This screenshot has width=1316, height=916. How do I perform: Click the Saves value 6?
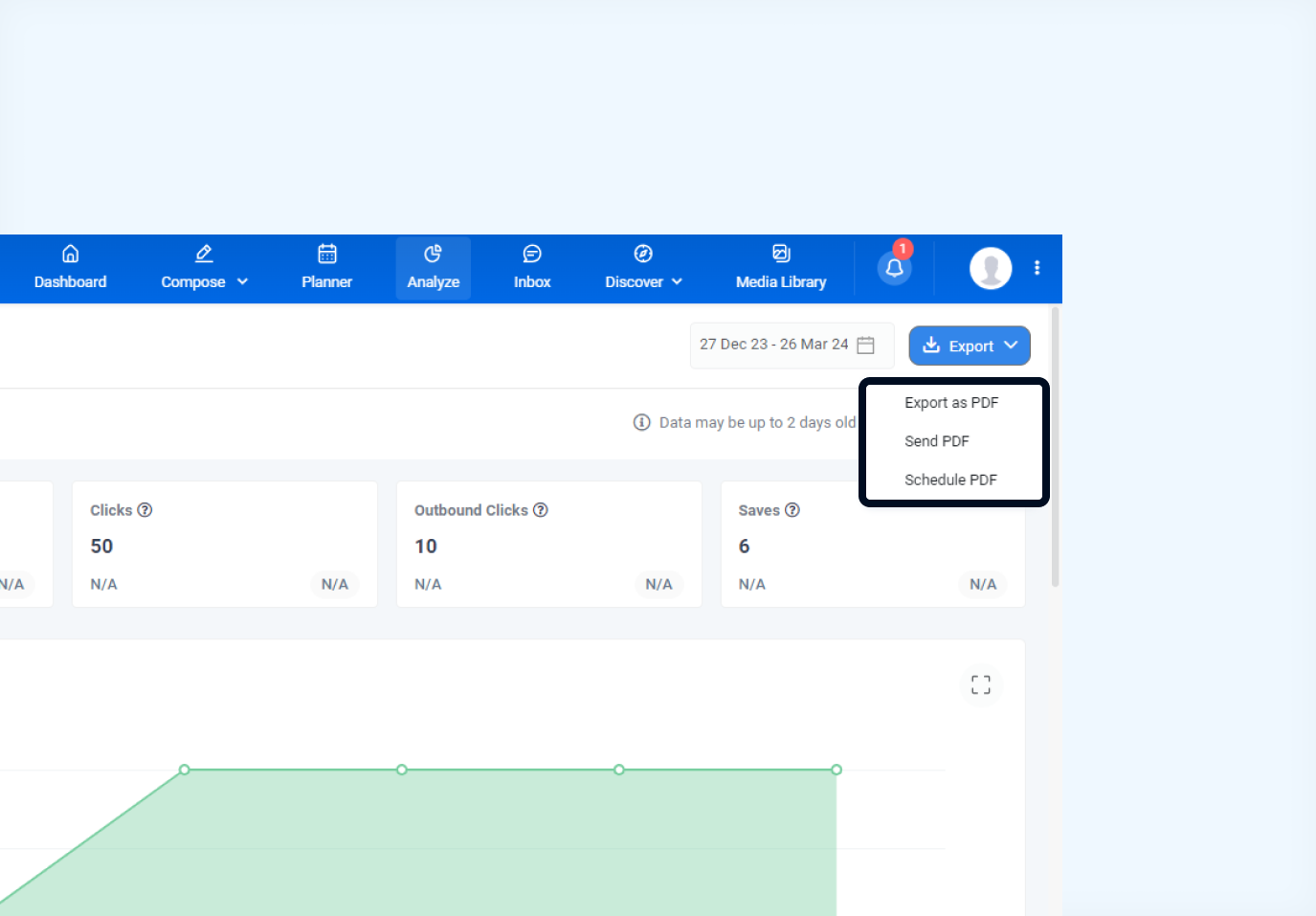pyautogui.click(x=744, y=547)
